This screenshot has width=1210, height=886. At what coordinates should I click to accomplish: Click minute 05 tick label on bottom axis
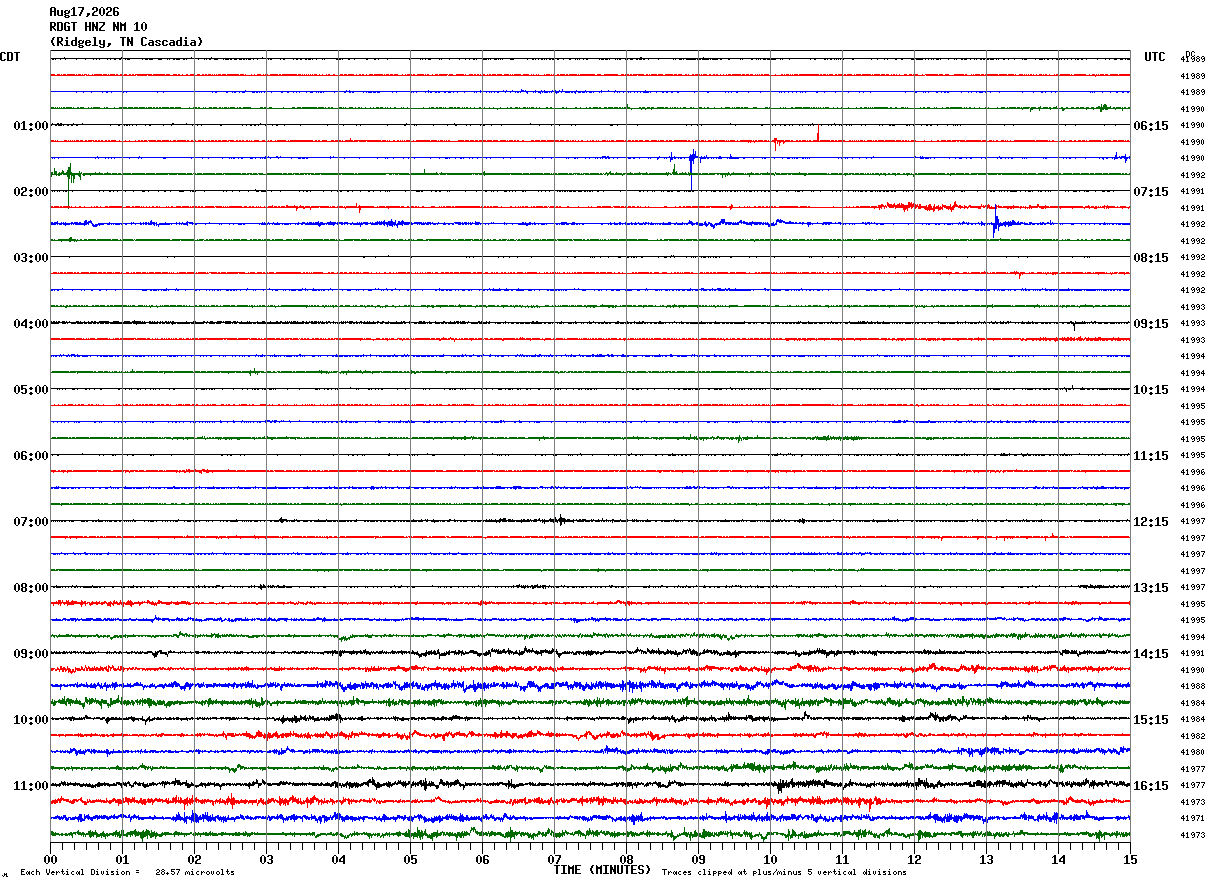[410, 859]
